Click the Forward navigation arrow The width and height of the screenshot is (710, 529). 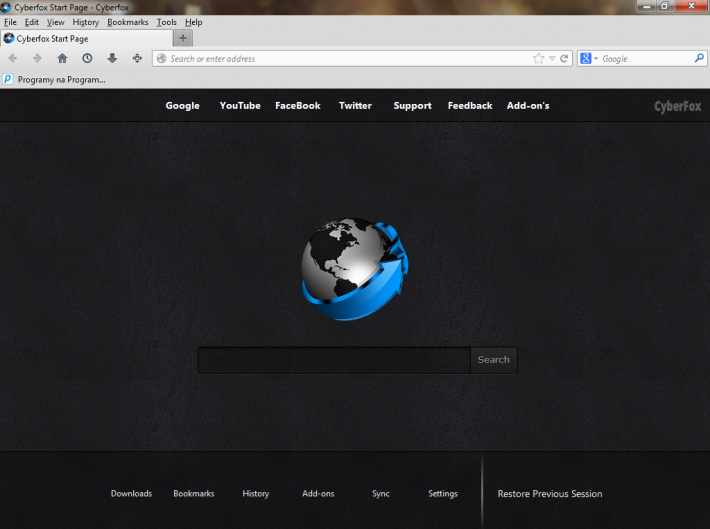click(37, 58)
